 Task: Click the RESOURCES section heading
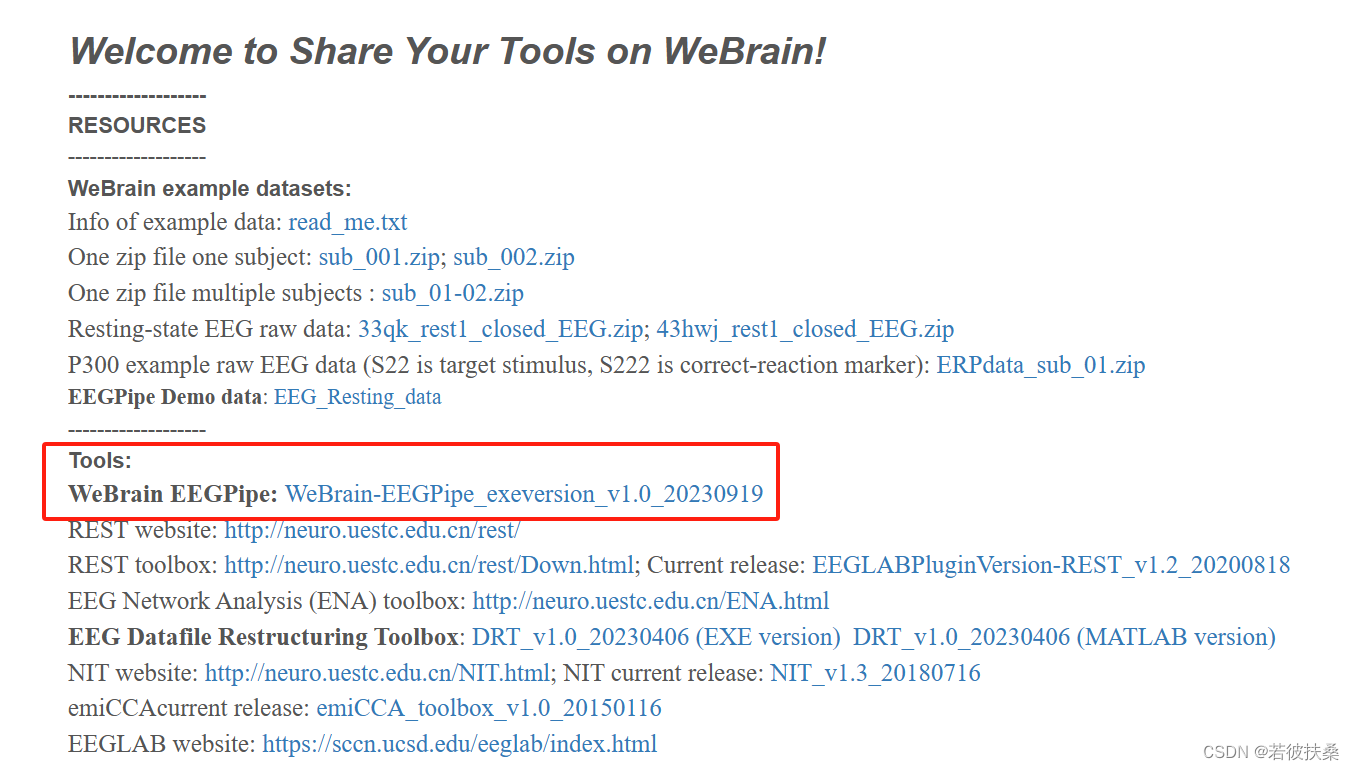[137, 126]
